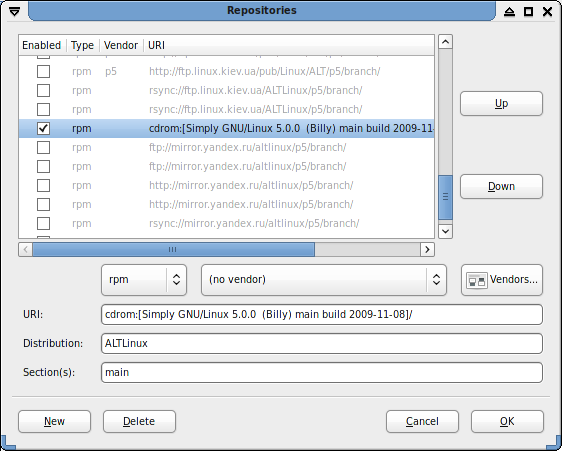Click the p5 vendor cell
The height and width of the screenshot is (451, 562).
point(111,71)
